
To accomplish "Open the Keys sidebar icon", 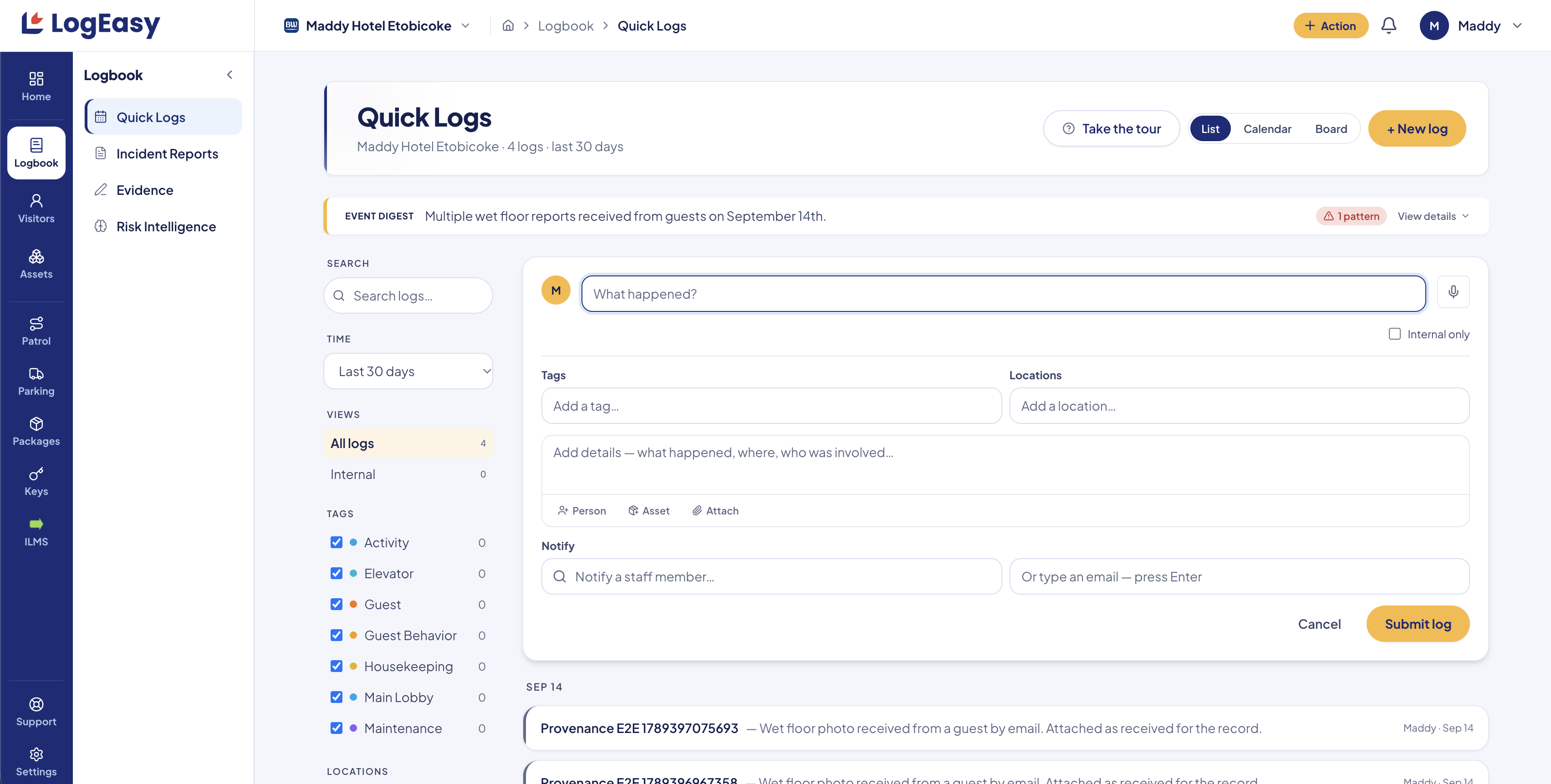I will (36, 481).
